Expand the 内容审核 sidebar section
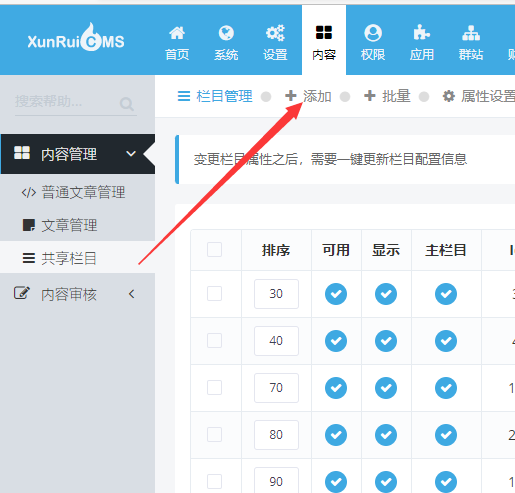The width and height of the screenshot is (515, 493). click(78, 294)
